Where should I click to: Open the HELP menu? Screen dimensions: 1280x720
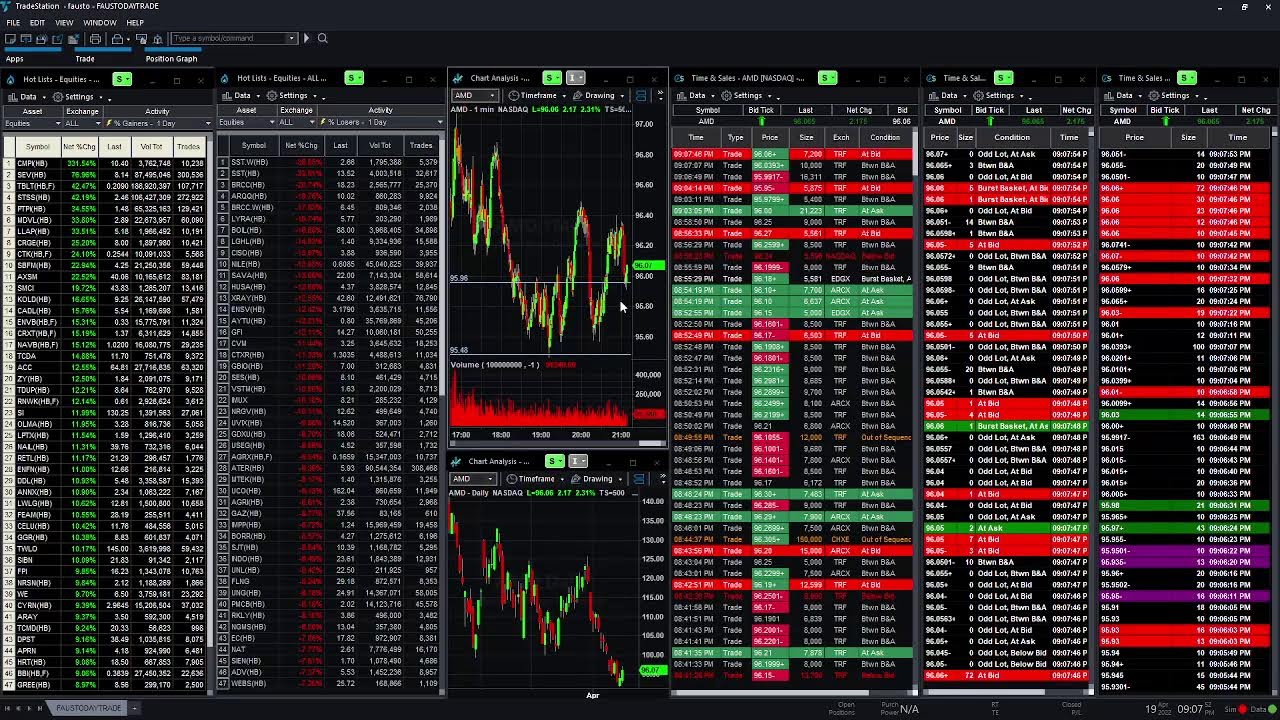[x=135, y=22]
